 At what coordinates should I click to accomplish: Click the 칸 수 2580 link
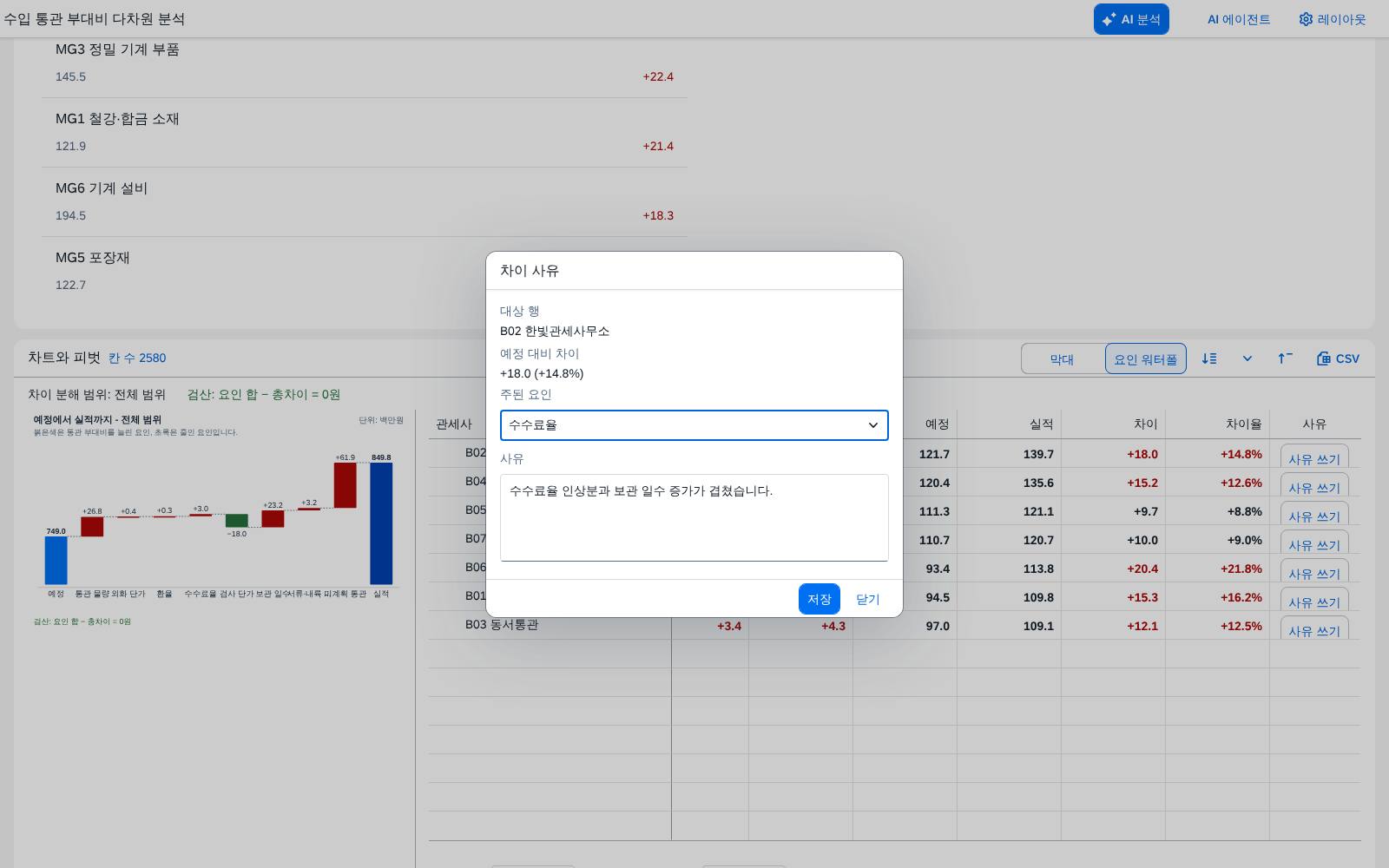(x=137, y=358)
